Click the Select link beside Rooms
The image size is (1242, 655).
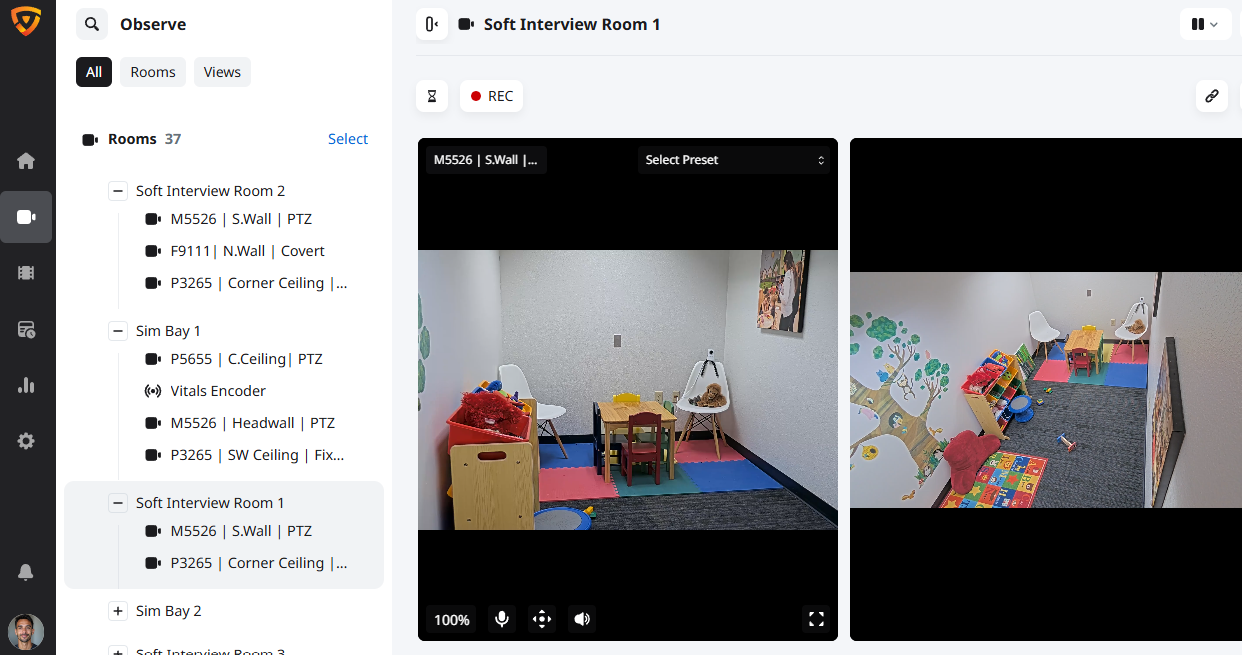[348, 139]
